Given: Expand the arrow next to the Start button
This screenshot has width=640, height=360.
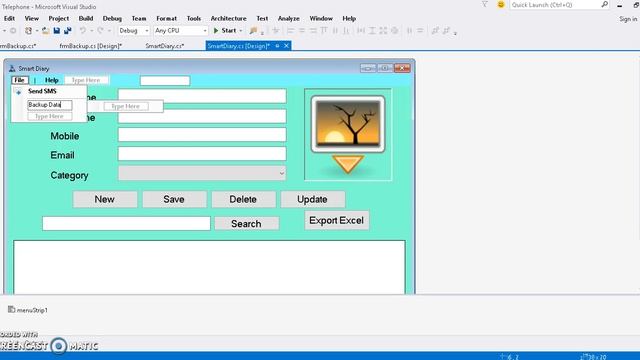Looking at the screenshot, I should point(241,31).
